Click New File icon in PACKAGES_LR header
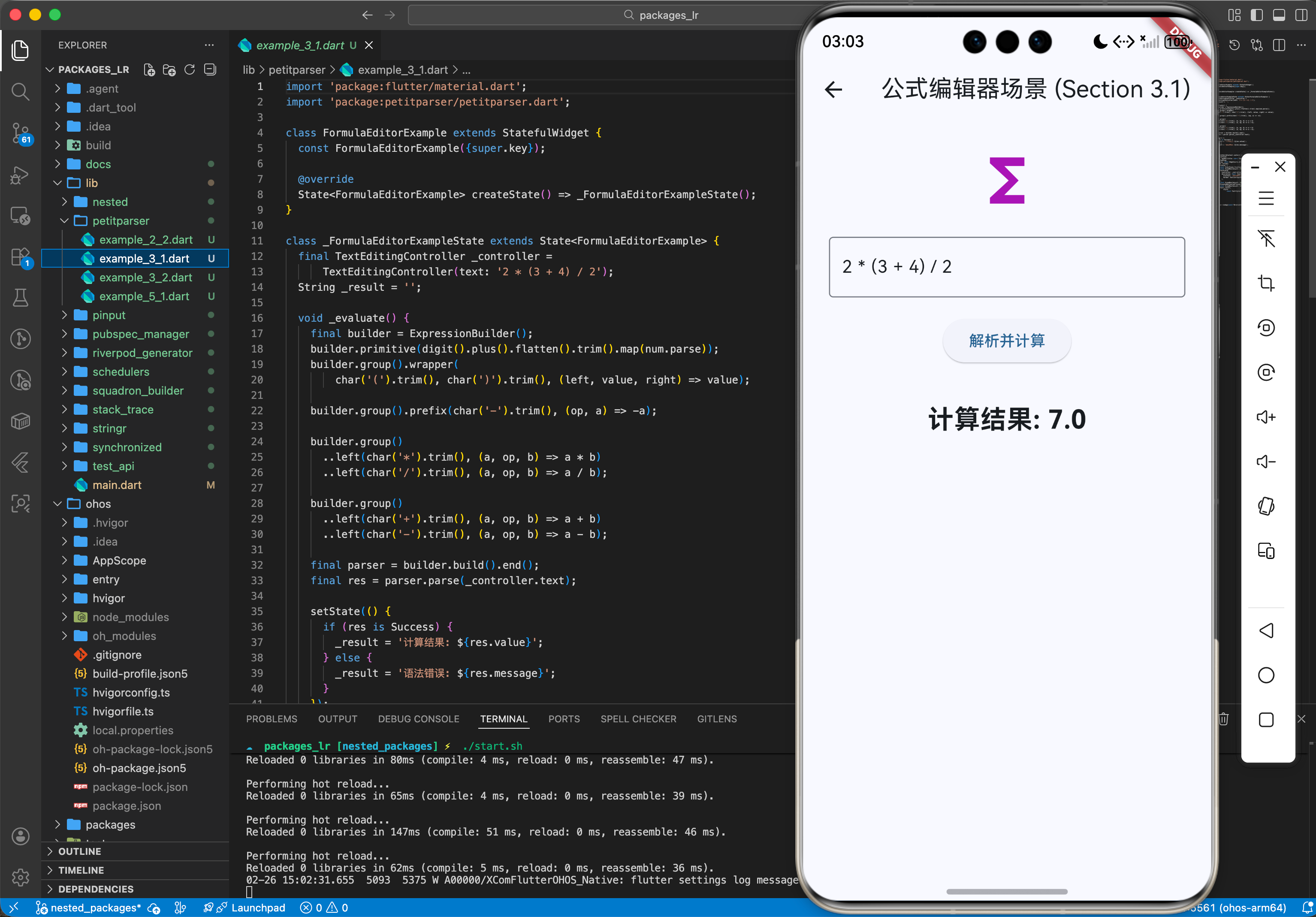 tap(149, 70)
